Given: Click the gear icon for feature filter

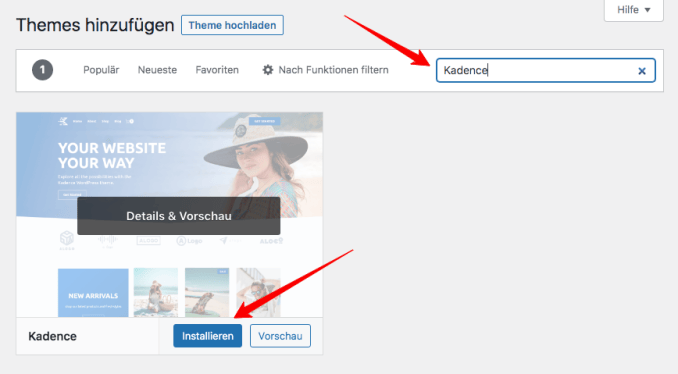Looking at the screenshot, I should click(268, 70).
